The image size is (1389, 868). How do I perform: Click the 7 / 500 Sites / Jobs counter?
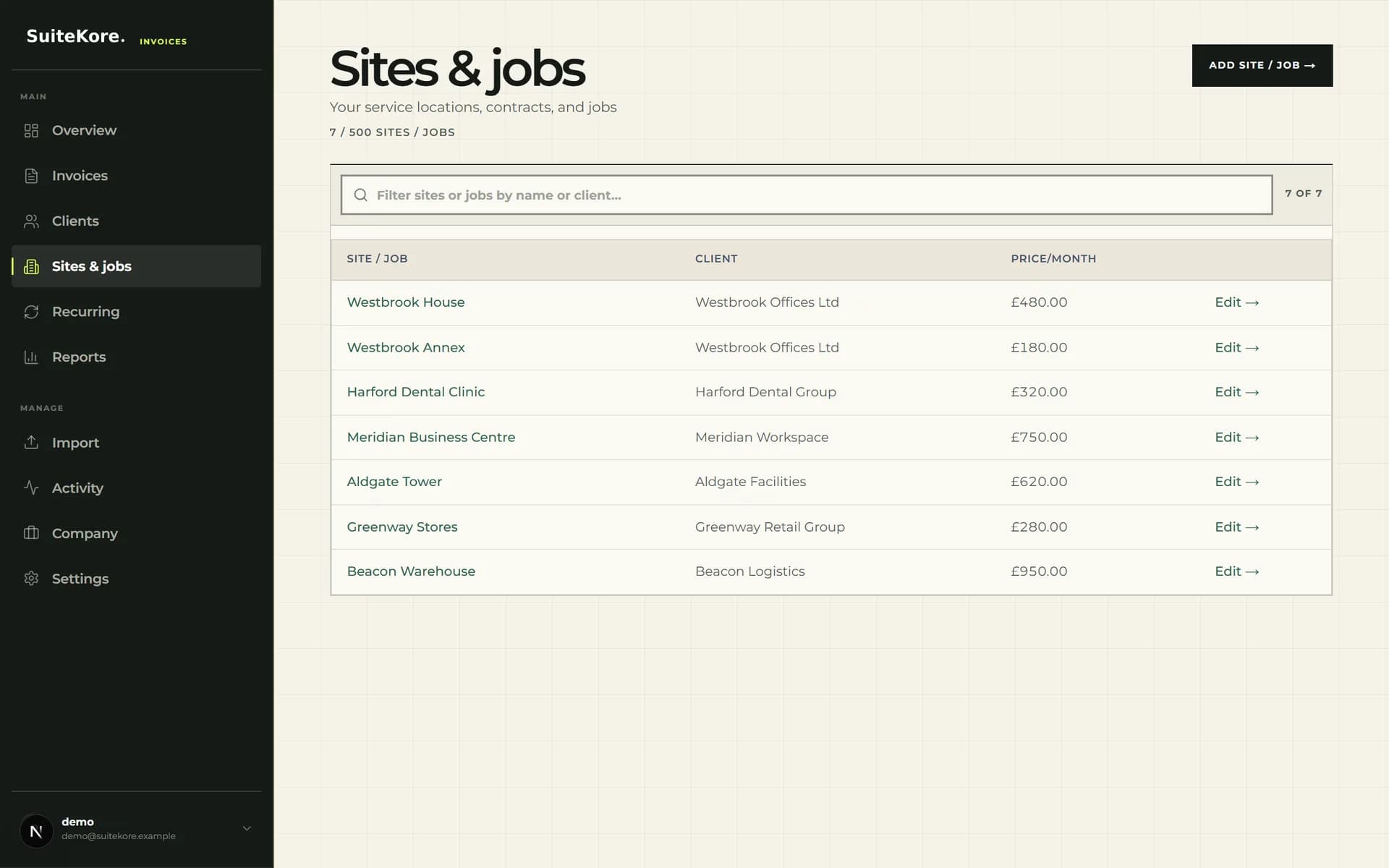(392, 132)
